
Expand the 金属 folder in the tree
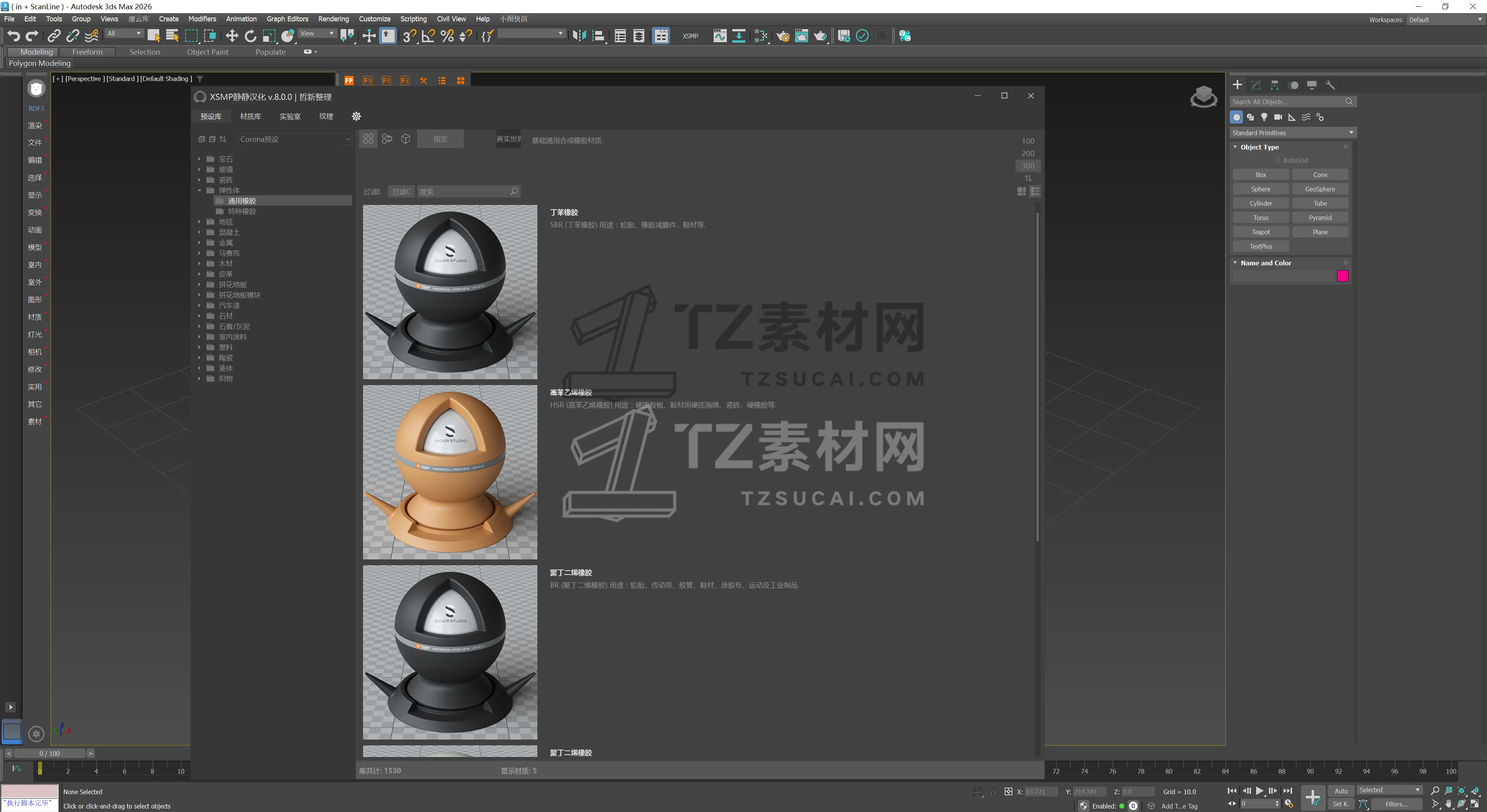[200, 243]
